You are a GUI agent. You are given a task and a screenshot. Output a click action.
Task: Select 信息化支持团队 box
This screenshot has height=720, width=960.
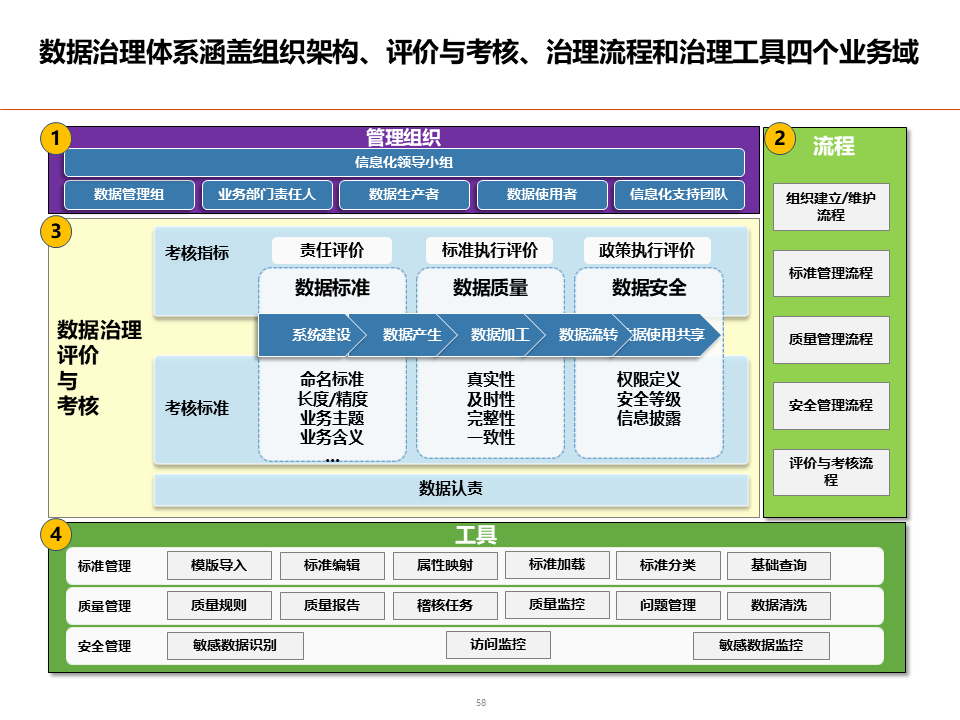(x=679, y=195)
